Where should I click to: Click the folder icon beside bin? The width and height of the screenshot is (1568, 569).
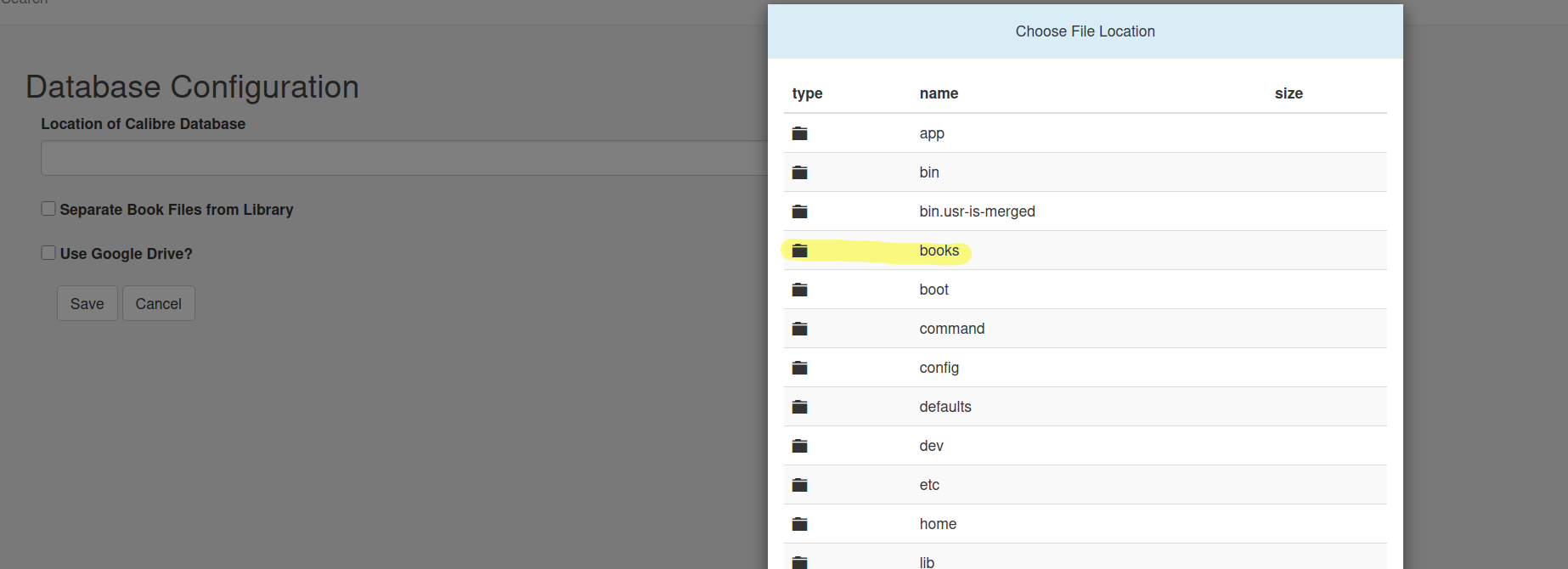click(799, 172)
